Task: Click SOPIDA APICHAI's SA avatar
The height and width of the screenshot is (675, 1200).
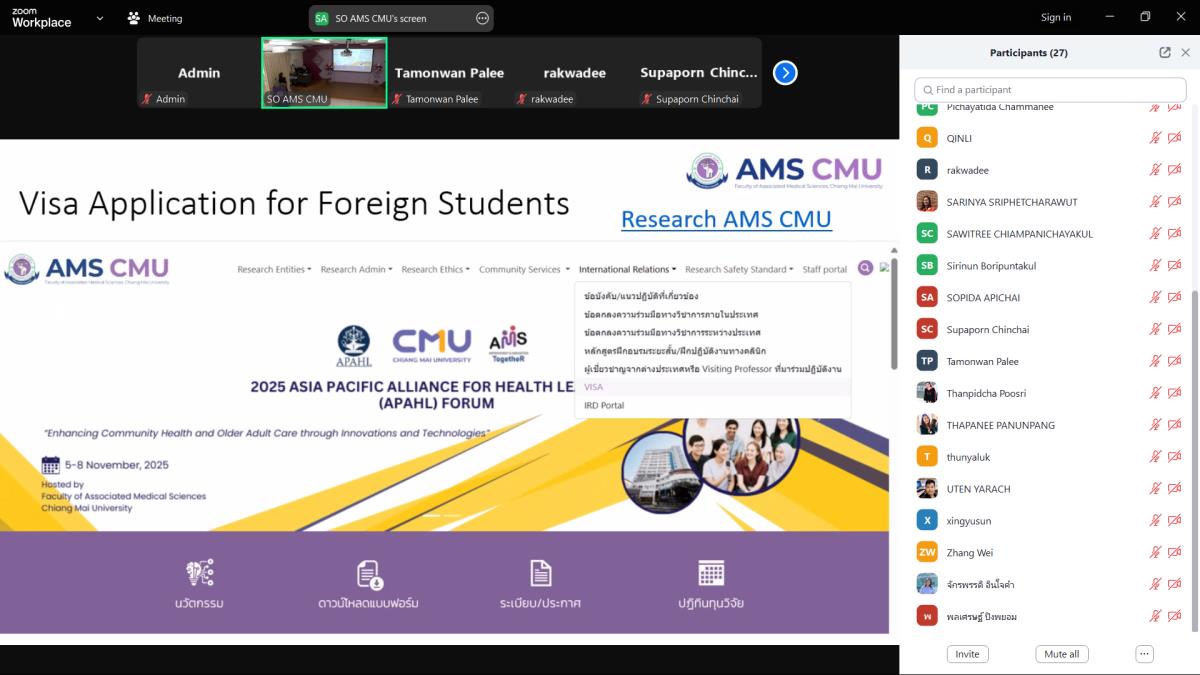Action: pos(927,297)
